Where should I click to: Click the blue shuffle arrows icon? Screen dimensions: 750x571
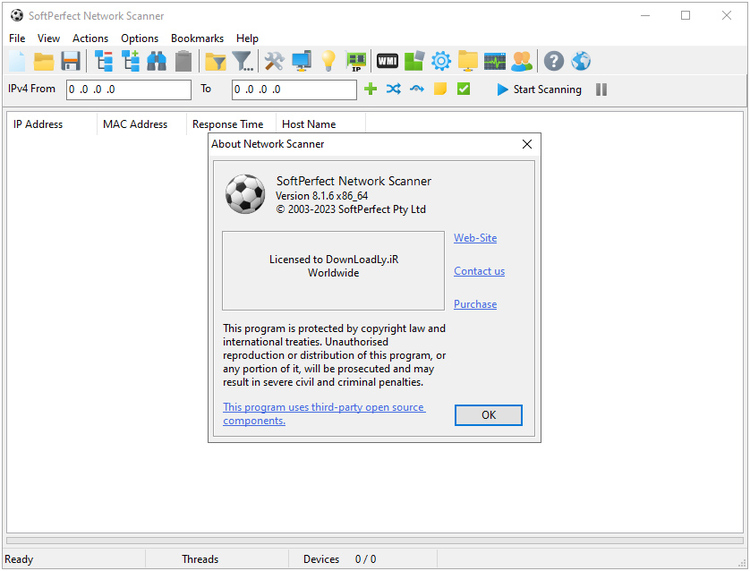pos(393,89)
